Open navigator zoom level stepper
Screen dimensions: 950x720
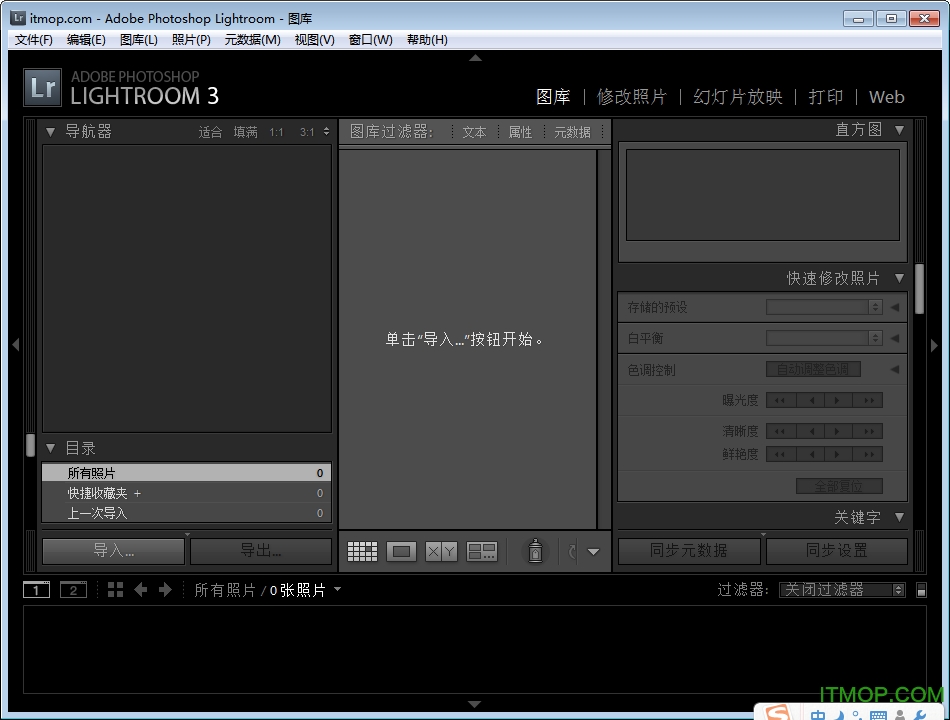pyautogui.click(x=327, y=132)
